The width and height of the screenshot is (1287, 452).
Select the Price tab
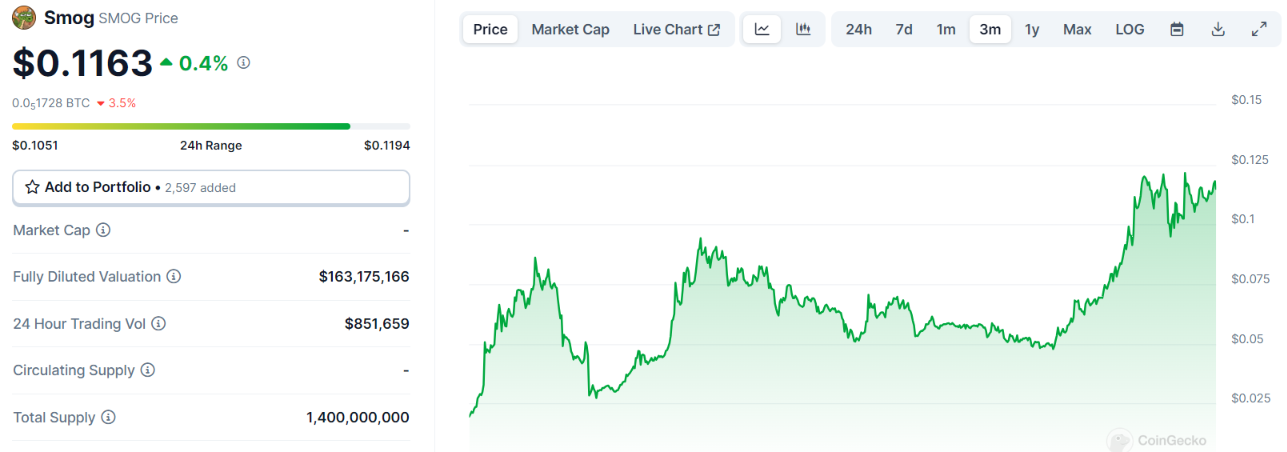click(x=490, y=29)
